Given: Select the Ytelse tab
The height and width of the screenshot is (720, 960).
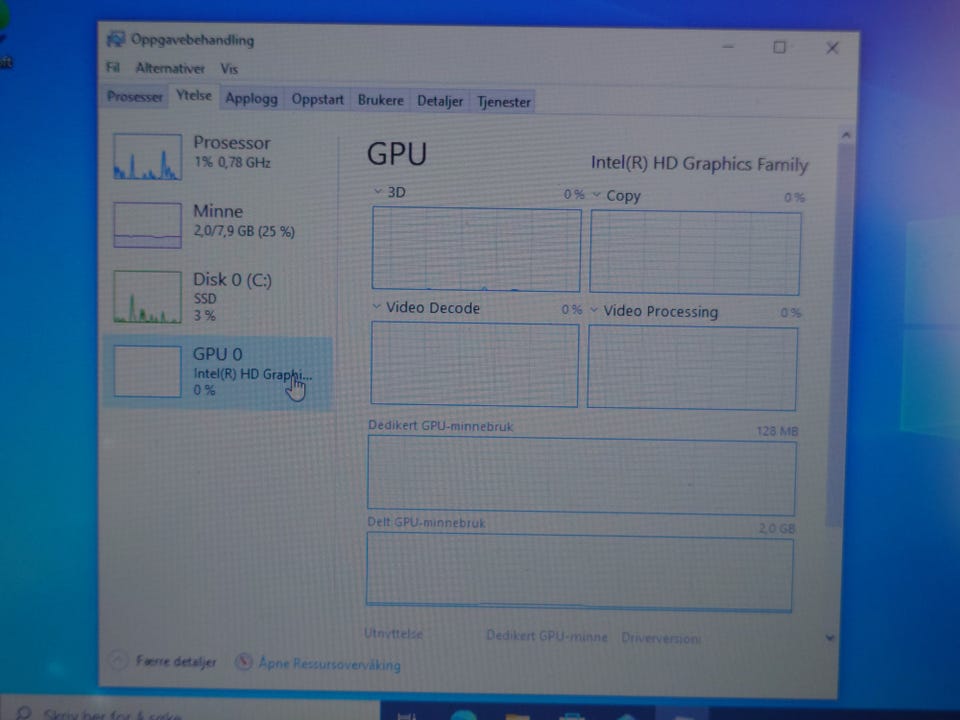Looking at the screenshot, I should (193, 96).
